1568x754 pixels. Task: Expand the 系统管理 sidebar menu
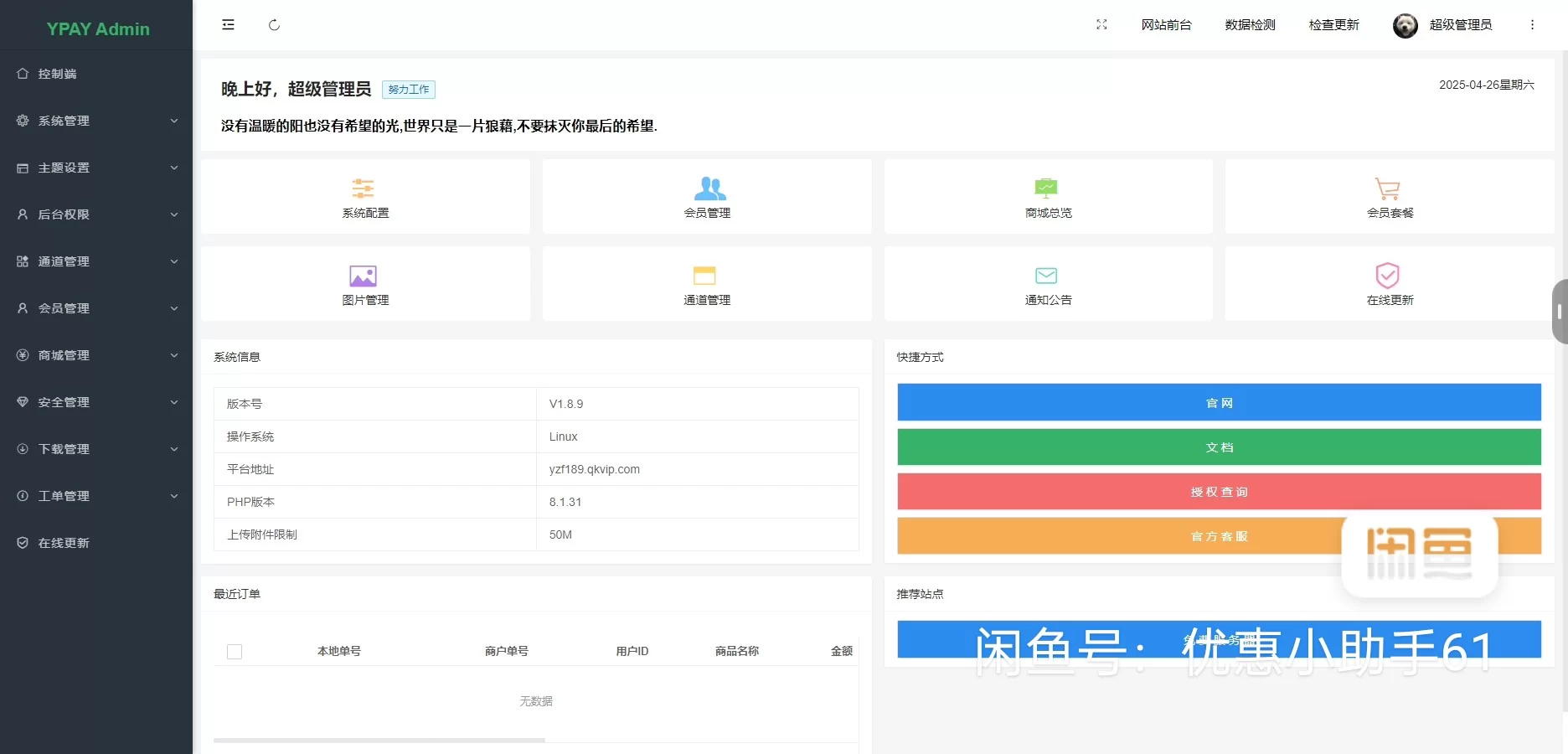pyautogui.click(x=96, y=121)
